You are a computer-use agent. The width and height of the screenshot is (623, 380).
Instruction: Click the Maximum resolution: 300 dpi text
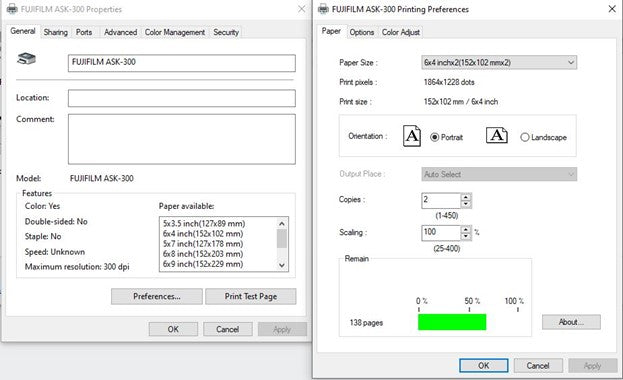point(77,267)
